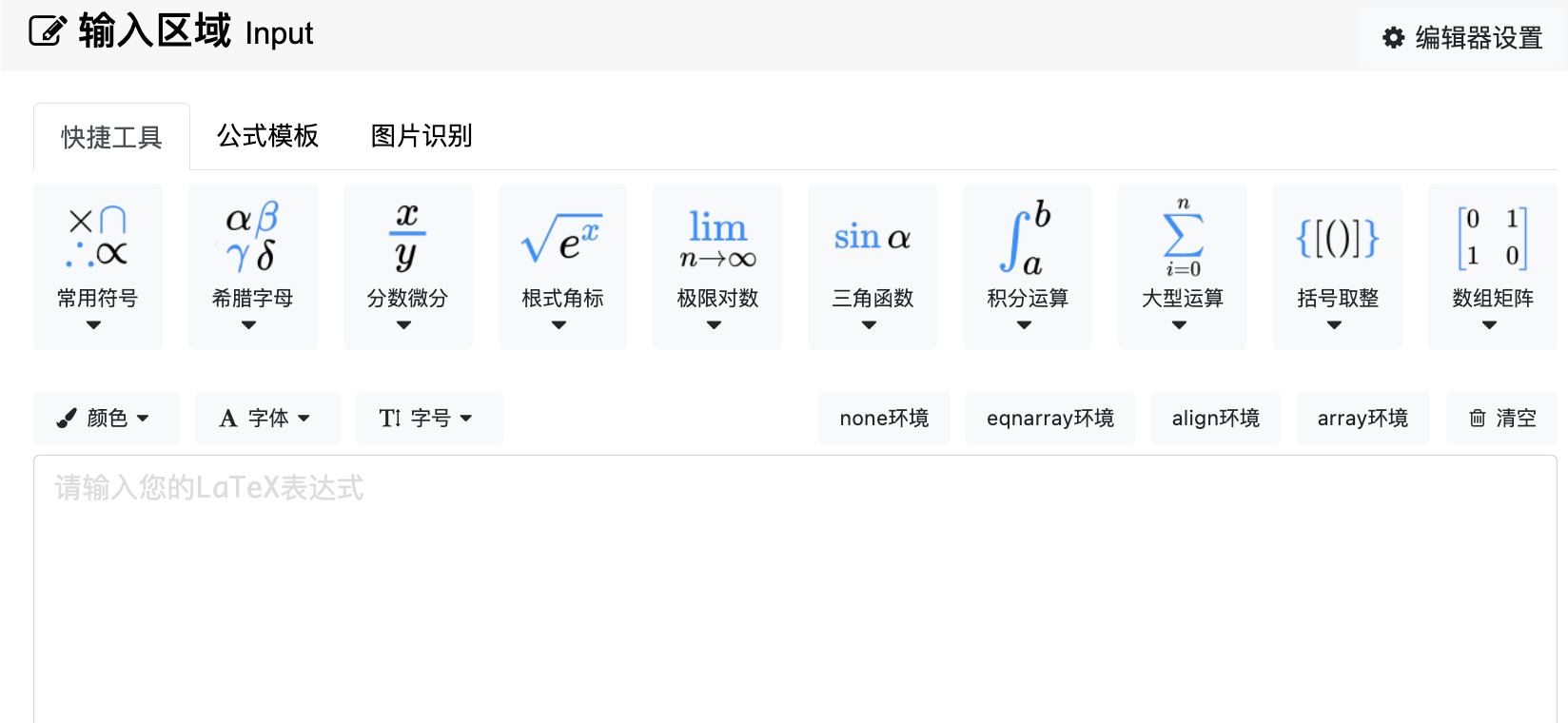Clear the input with 清空 button
1568x723 pixels.
point(1502,418)
